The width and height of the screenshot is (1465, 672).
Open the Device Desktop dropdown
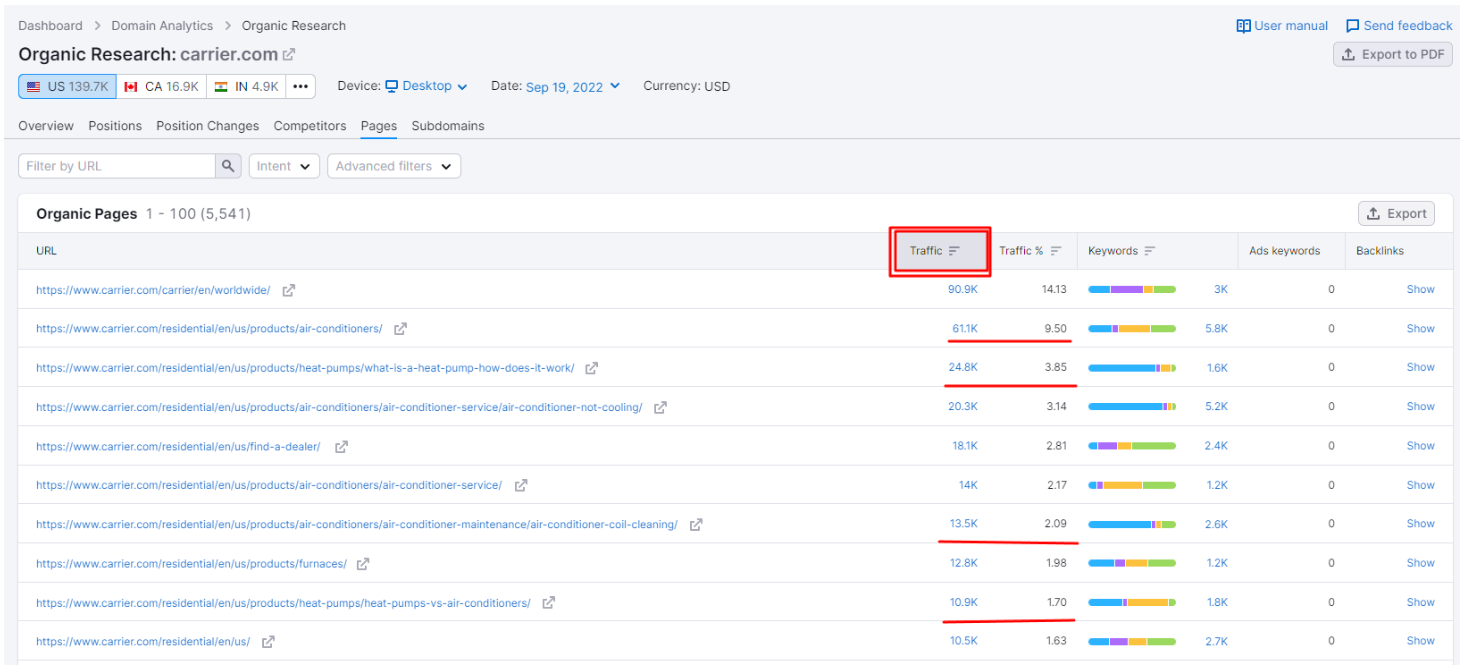(x=427, y=86)
